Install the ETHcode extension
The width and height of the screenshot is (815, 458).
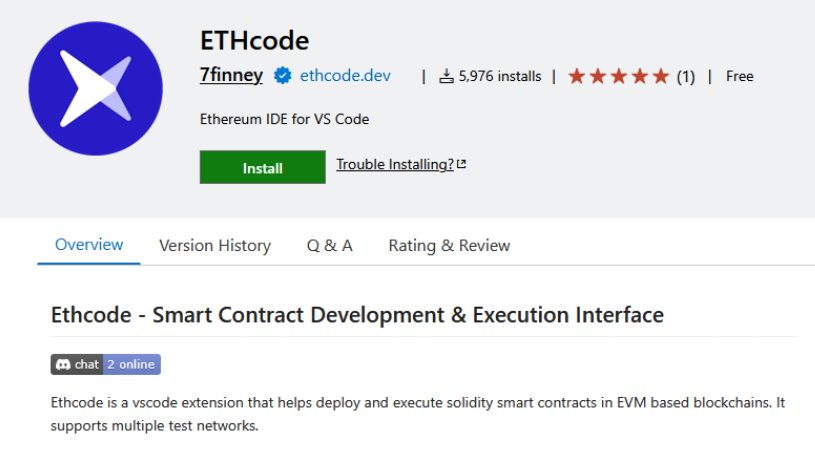[262, 167]
